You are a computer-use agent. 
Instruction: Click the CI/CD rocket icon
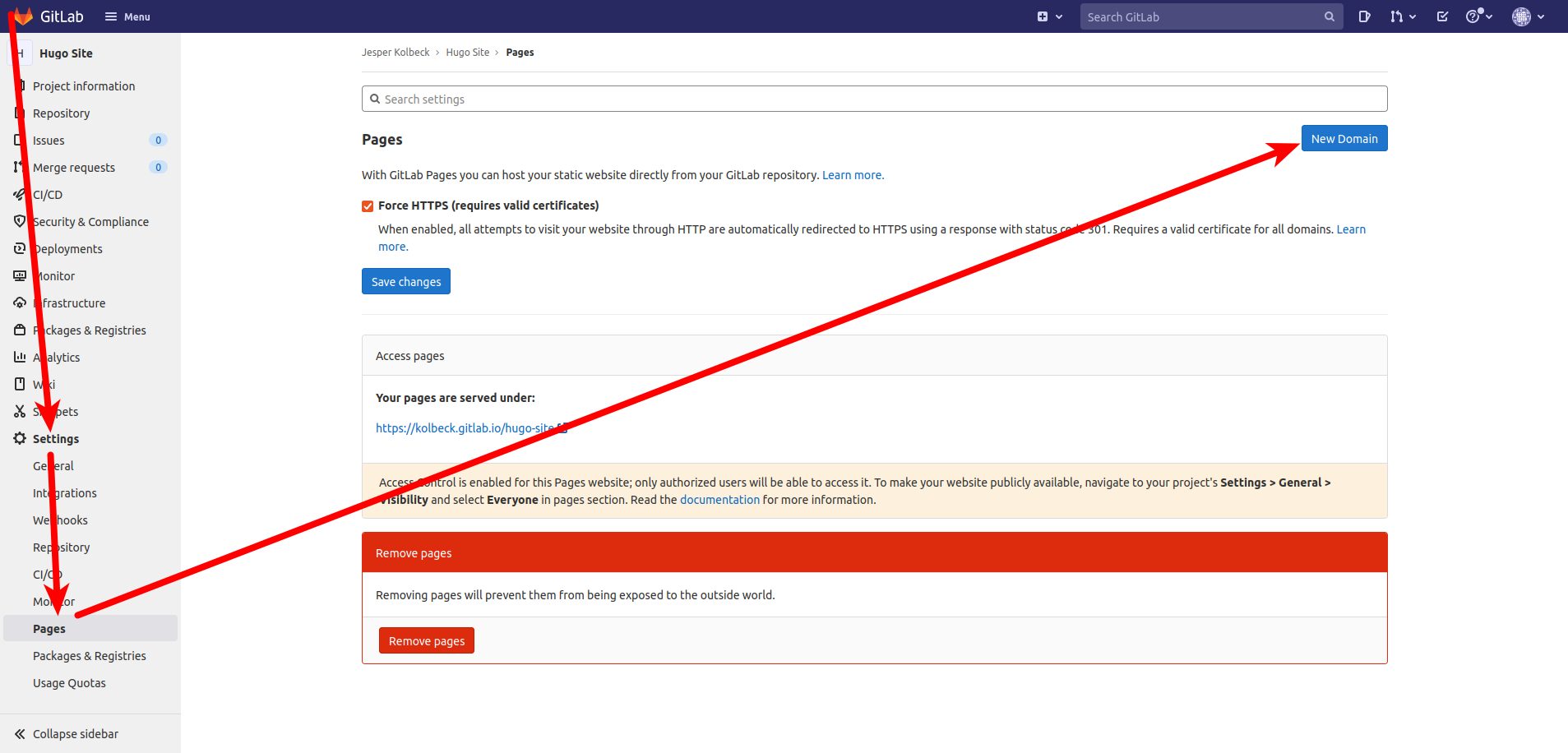pos(20,195)
